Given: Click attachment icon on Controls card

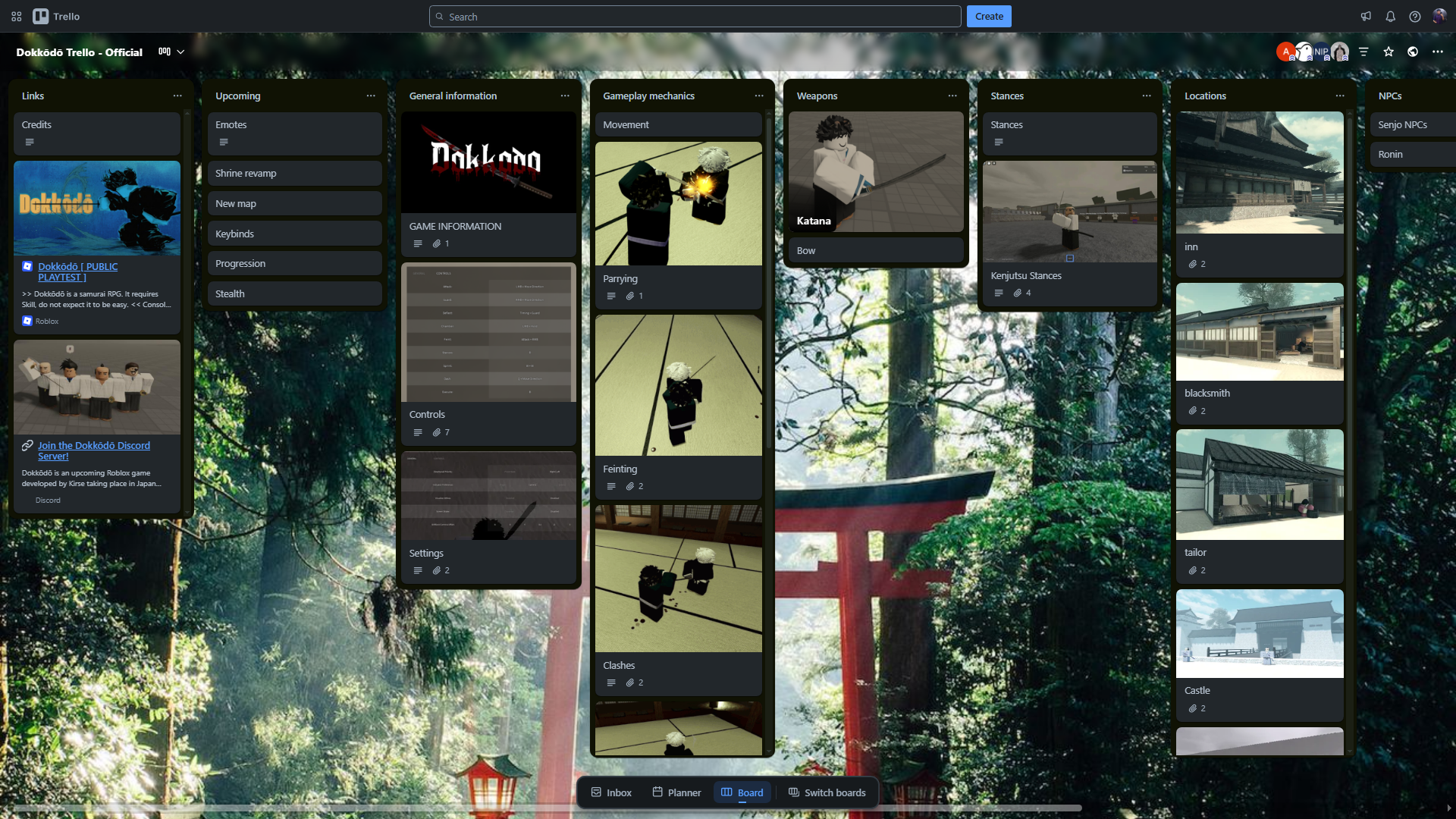Looking at the screenshot, I should coord(437,432).
